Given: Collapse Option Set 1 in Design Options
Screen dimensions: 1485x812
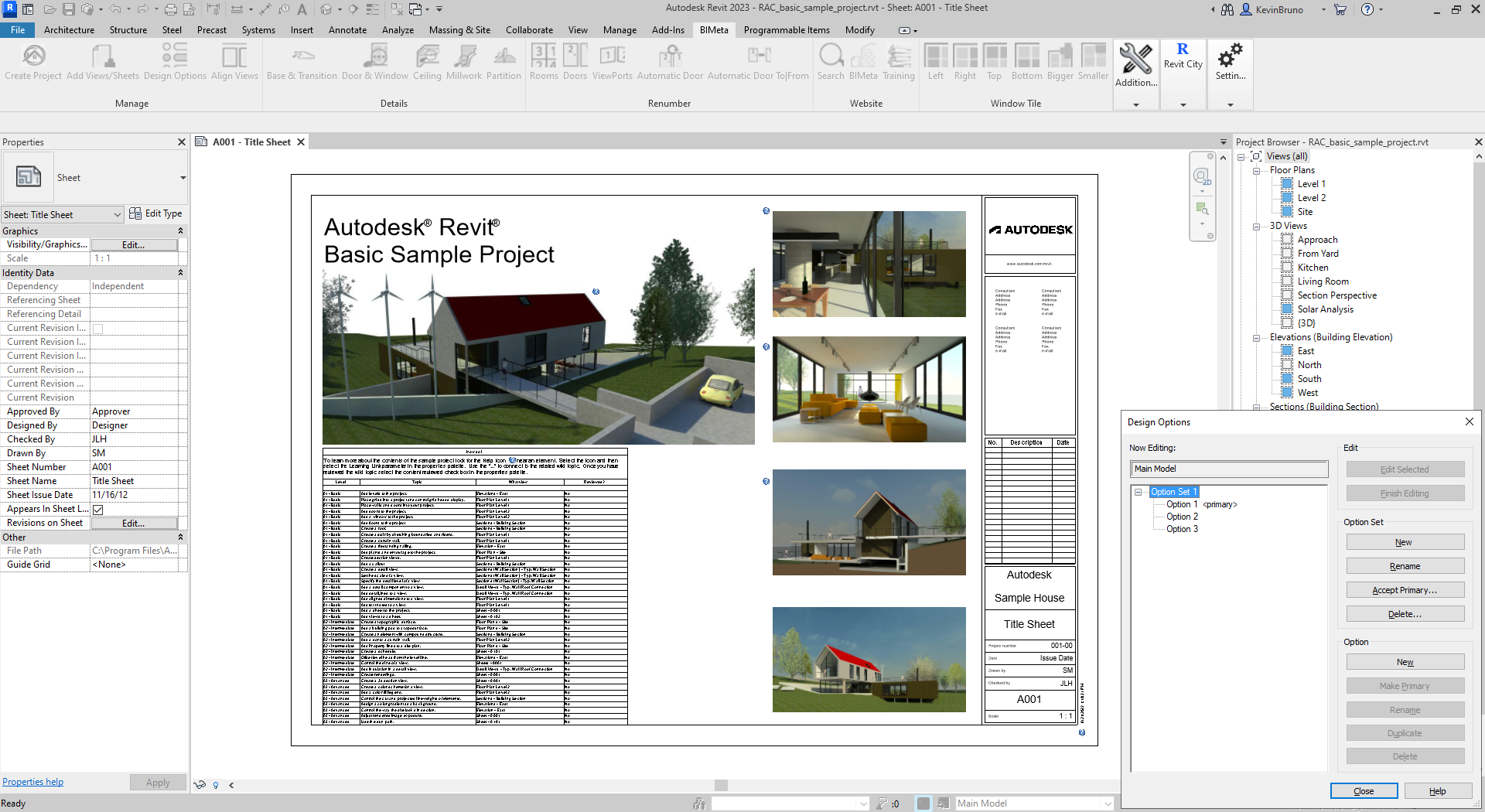Looking at the screenshot, I should [1138, 493].
